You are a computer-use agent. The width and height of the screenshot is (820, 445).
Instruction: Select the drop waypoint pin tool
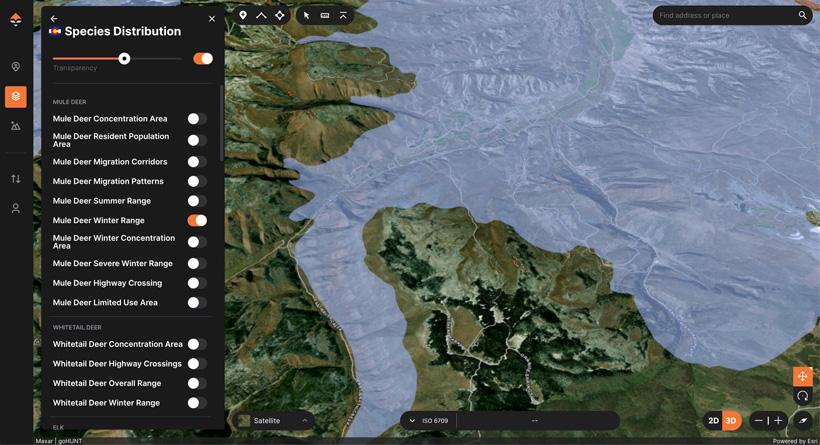pyautogui.click(x=243, y=15)
